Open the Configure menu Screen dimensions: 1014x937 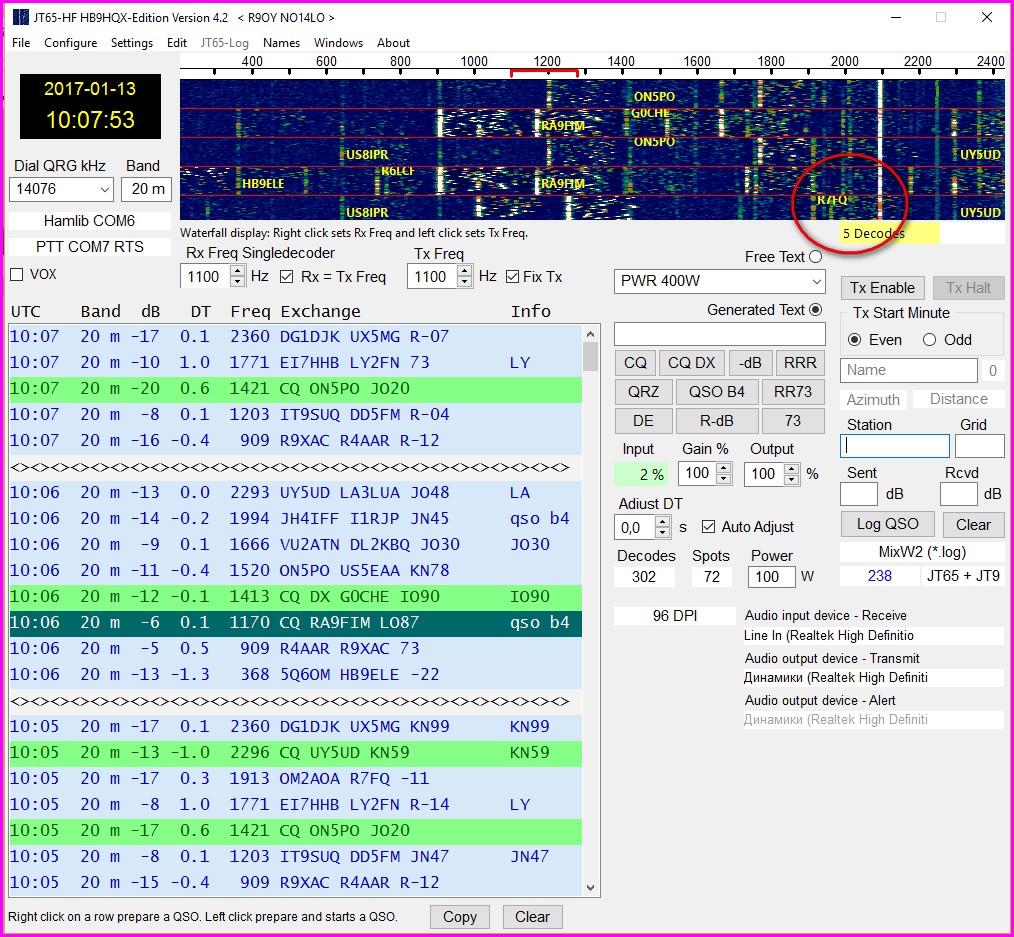coord(70,43)
